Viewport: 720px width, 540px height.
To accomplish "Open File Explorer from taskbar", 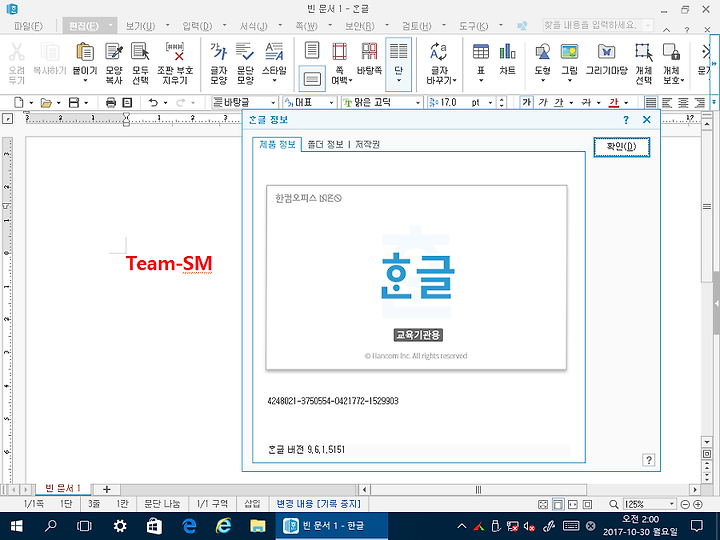I will pyautogui.click(x=258, y=526).
